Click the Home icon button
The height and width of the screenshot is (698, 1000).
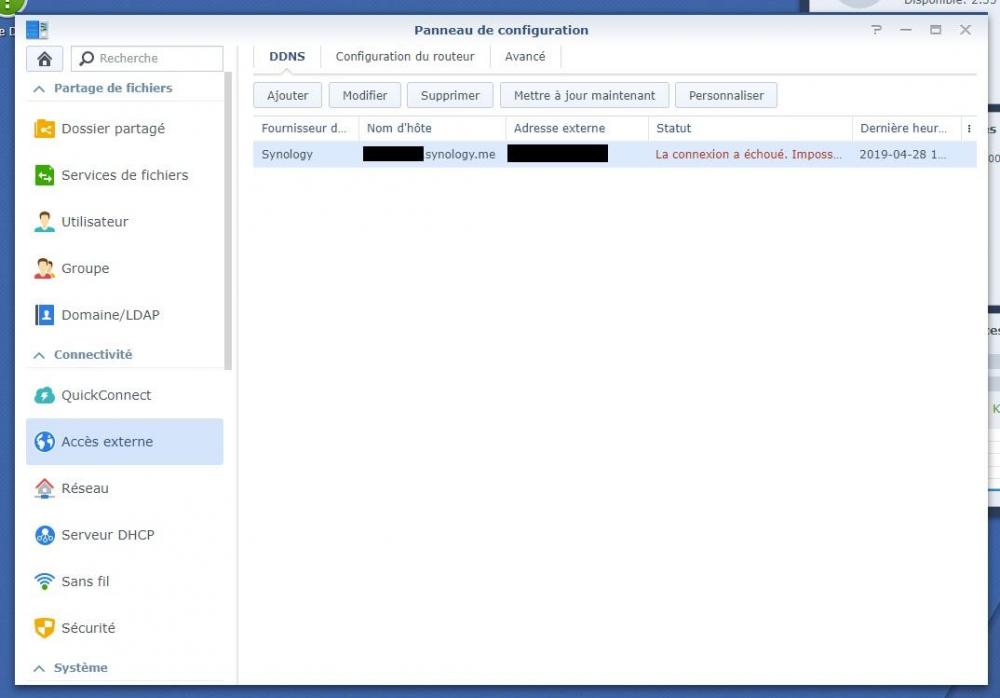(44, 59)
